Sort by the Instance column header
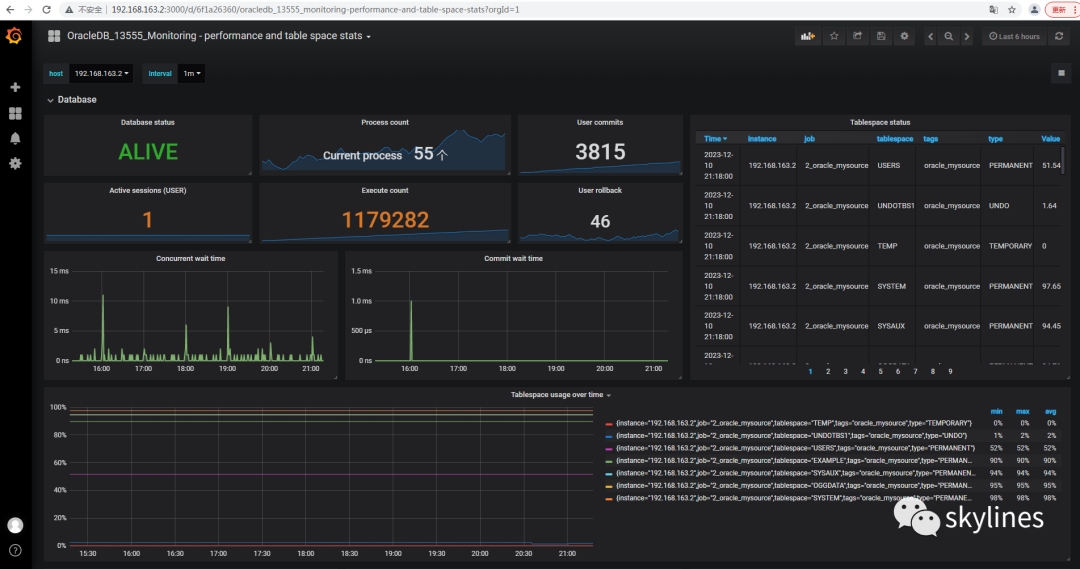Image resolution: width=1080 pixels, height=569 pixels. coord(762,138)
